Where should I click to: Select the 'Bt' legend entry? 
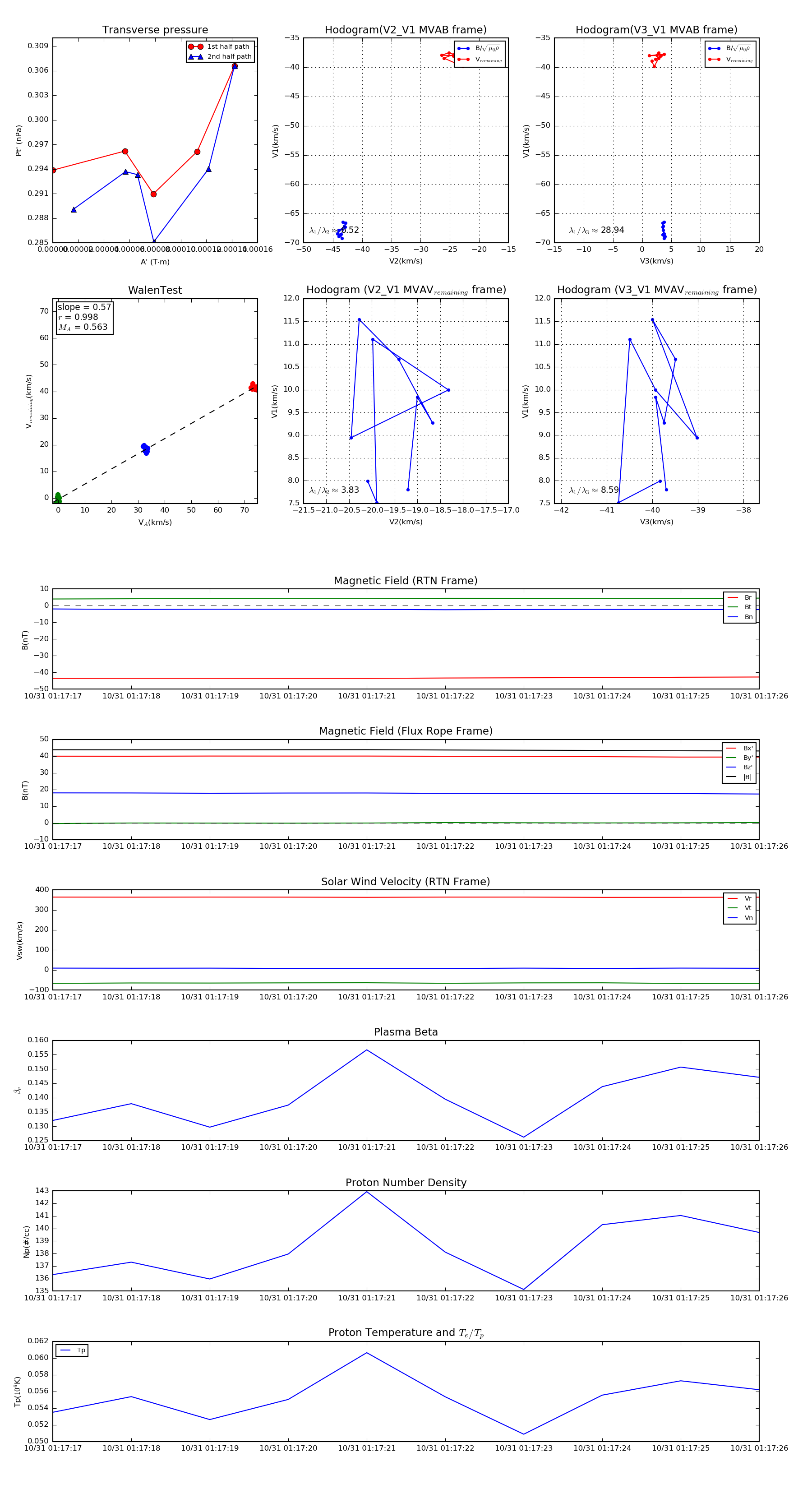click(740, 607)
